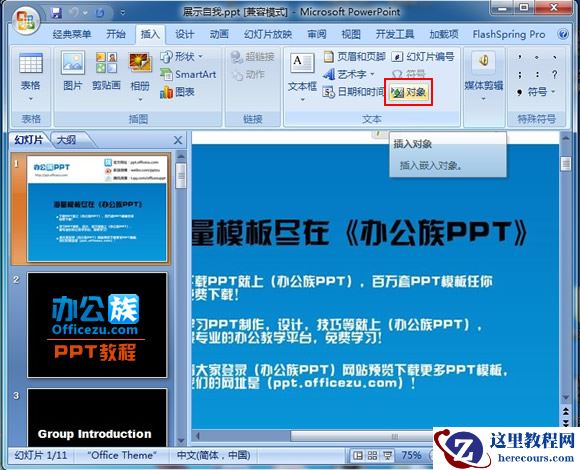Expand the 媒体剪辑 dropdown arrow
Screen dimensions: 580x470
pos(483,99)
